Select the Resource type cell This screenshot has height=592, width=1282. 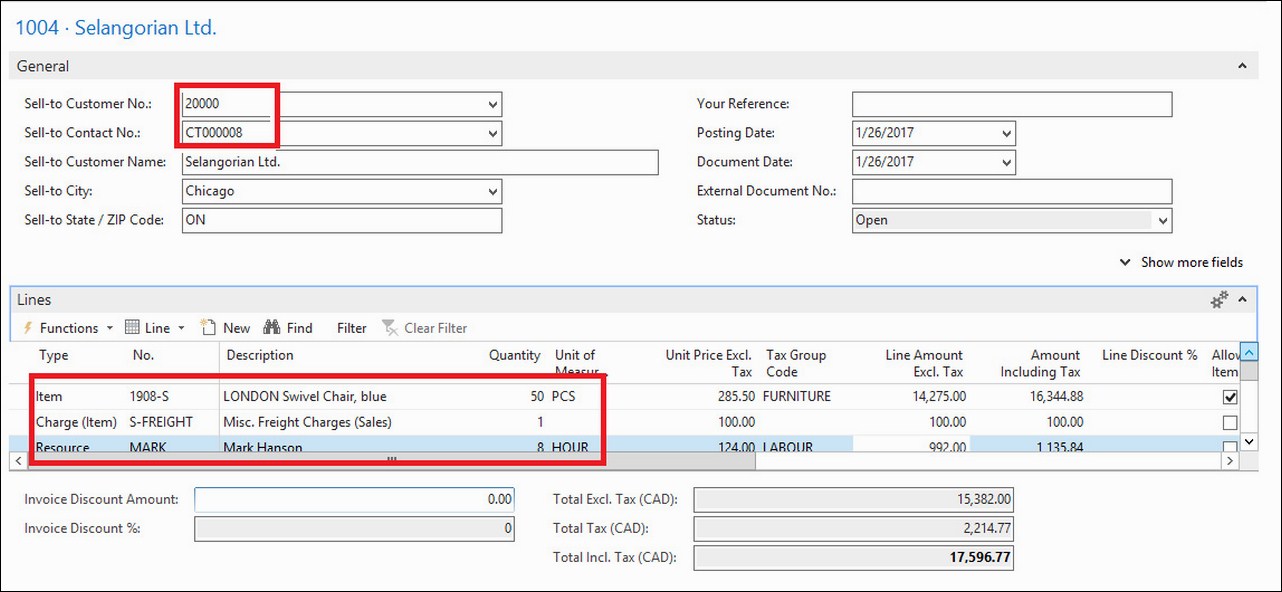tap(62, 446)
